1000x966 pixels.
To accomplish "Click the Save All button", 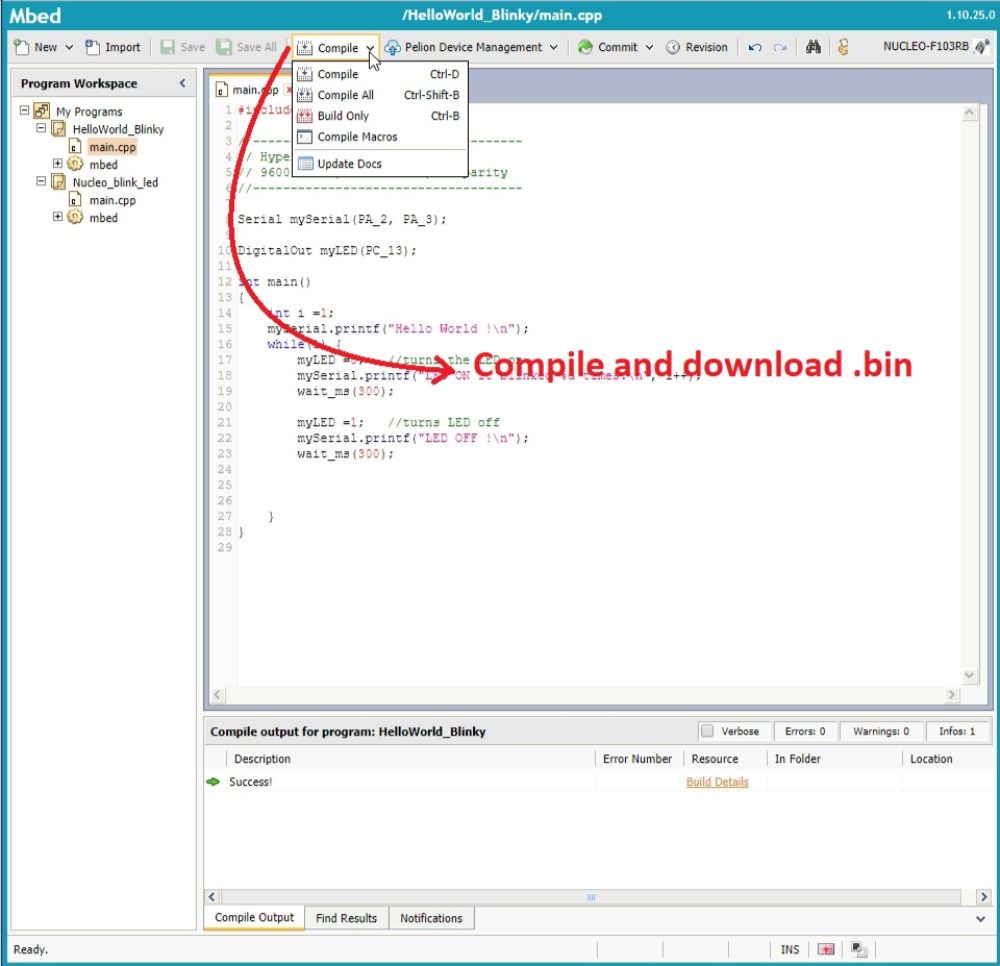I will coord(247,47).
